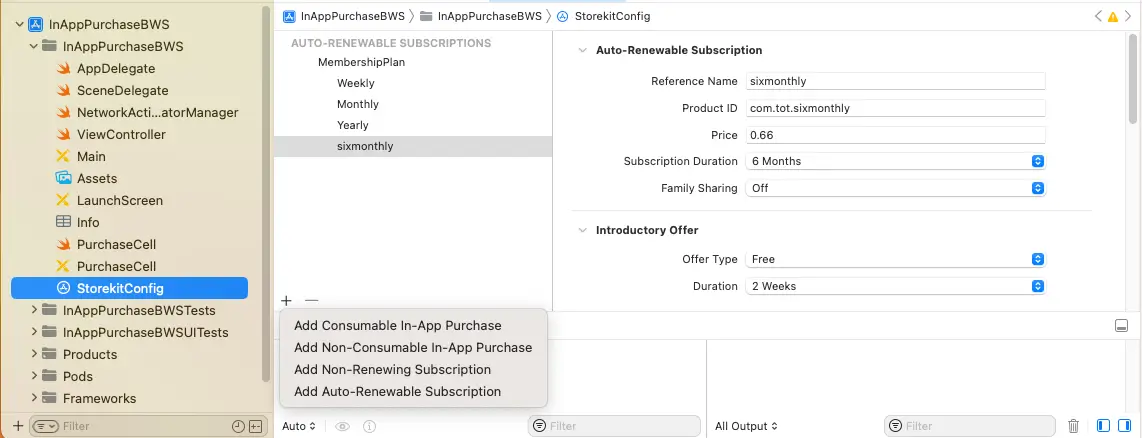The image size is (1142, 438).
Task: Select StorekitConfig in the navigator
Action: pos(129,288)
